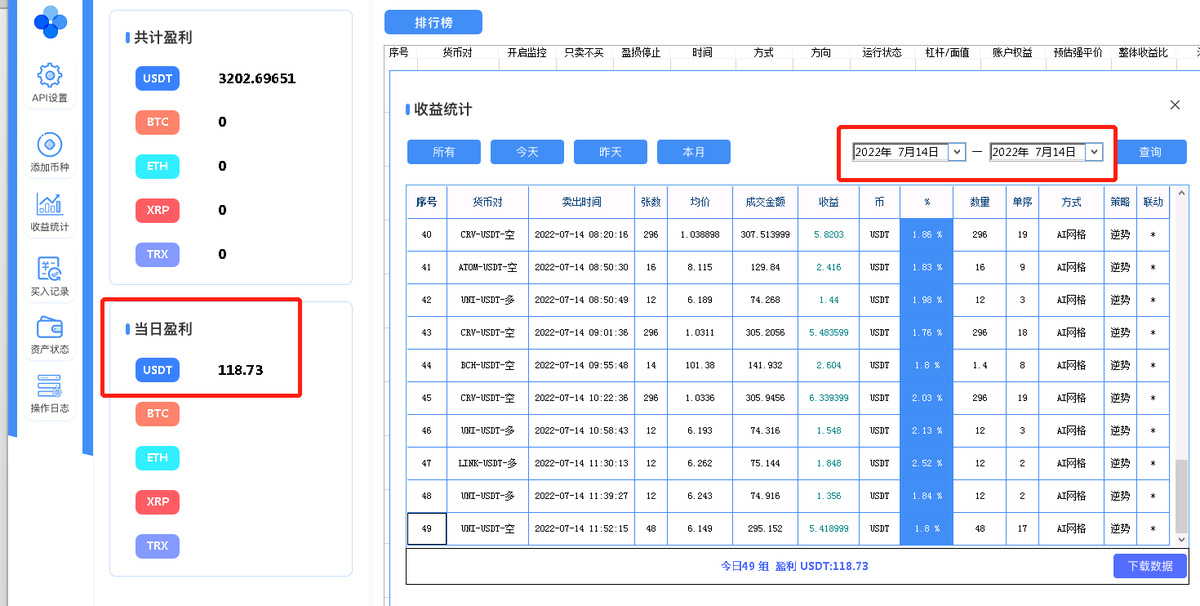Image resolution: width=1200 pixels, height=606 pixels.
Task: Select XRP under 当日盈利
Action: click(157, 501)
